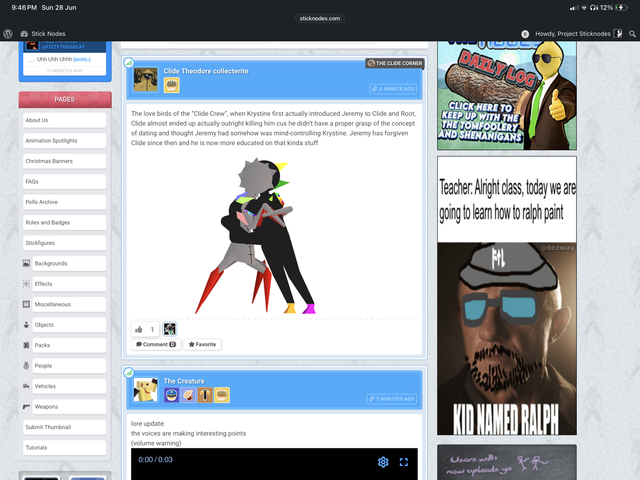640x480 pixels.
Task: Open THE CLIDE CORNER group tag
Action: pos(394,63)
